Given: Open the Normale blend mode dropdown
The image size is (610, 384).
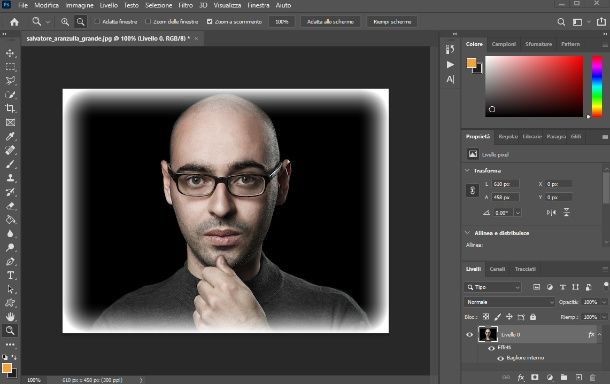Looking at the screenshot, I should tap(509, 302).
